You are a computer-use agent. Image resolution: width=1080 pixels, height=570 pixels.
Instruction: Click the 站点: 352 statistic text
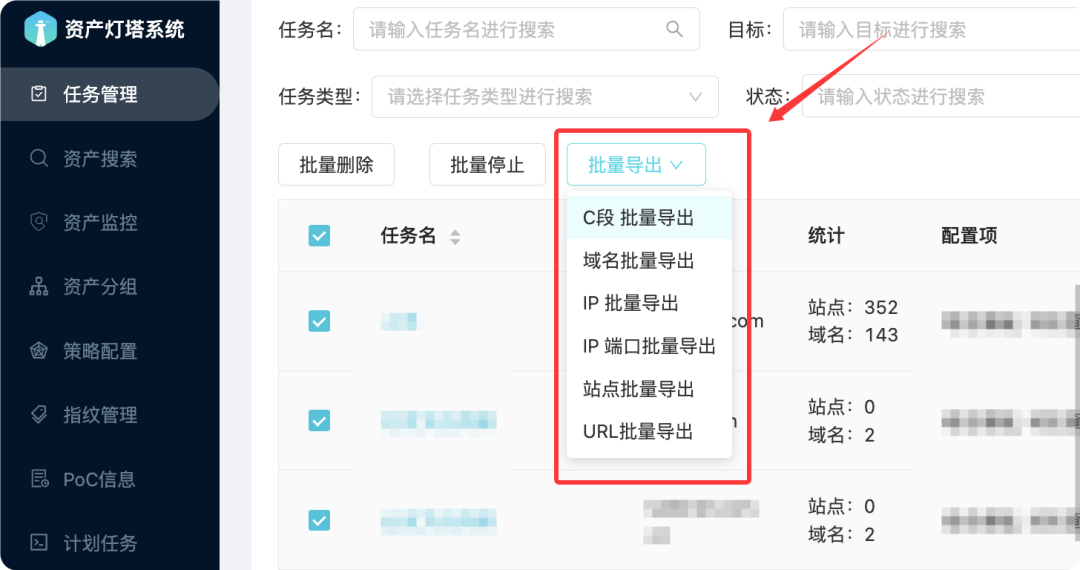(x=853, y=307)
